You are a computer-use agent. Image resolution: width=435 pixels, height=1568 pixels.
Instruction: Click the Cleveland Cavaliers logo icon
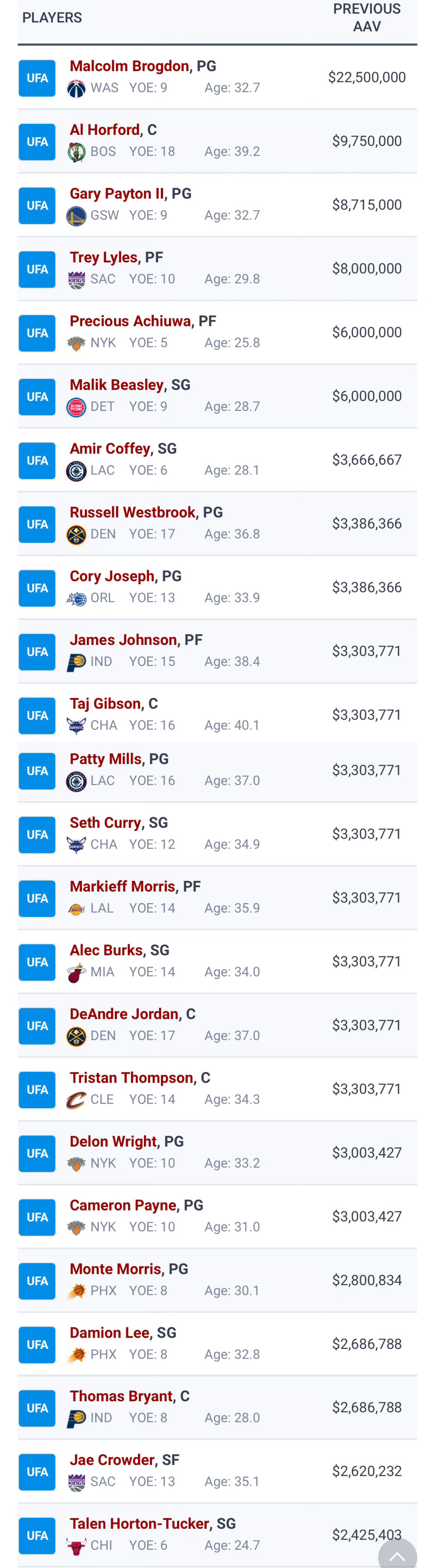76,1100
